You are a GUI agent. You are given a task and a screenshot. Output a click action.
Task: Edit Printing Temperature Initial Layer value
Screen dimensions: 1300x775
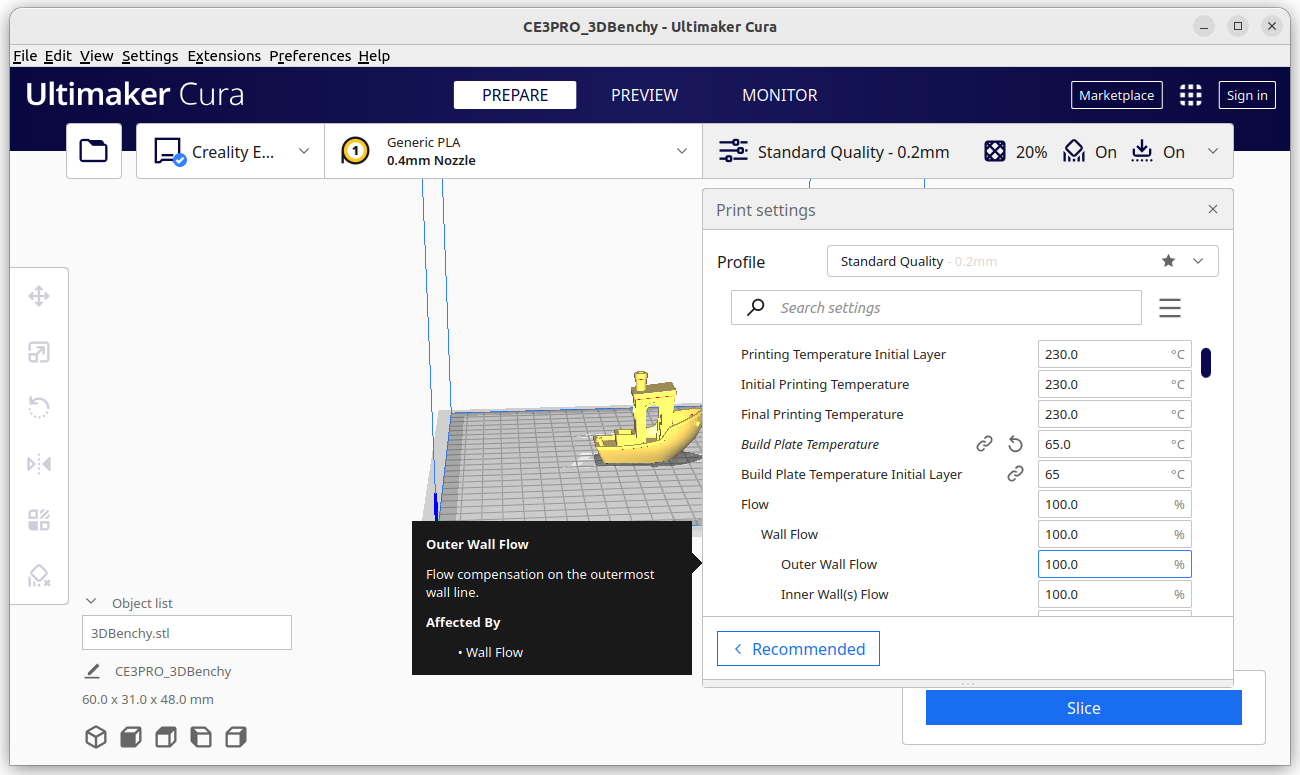[1115, 354]
